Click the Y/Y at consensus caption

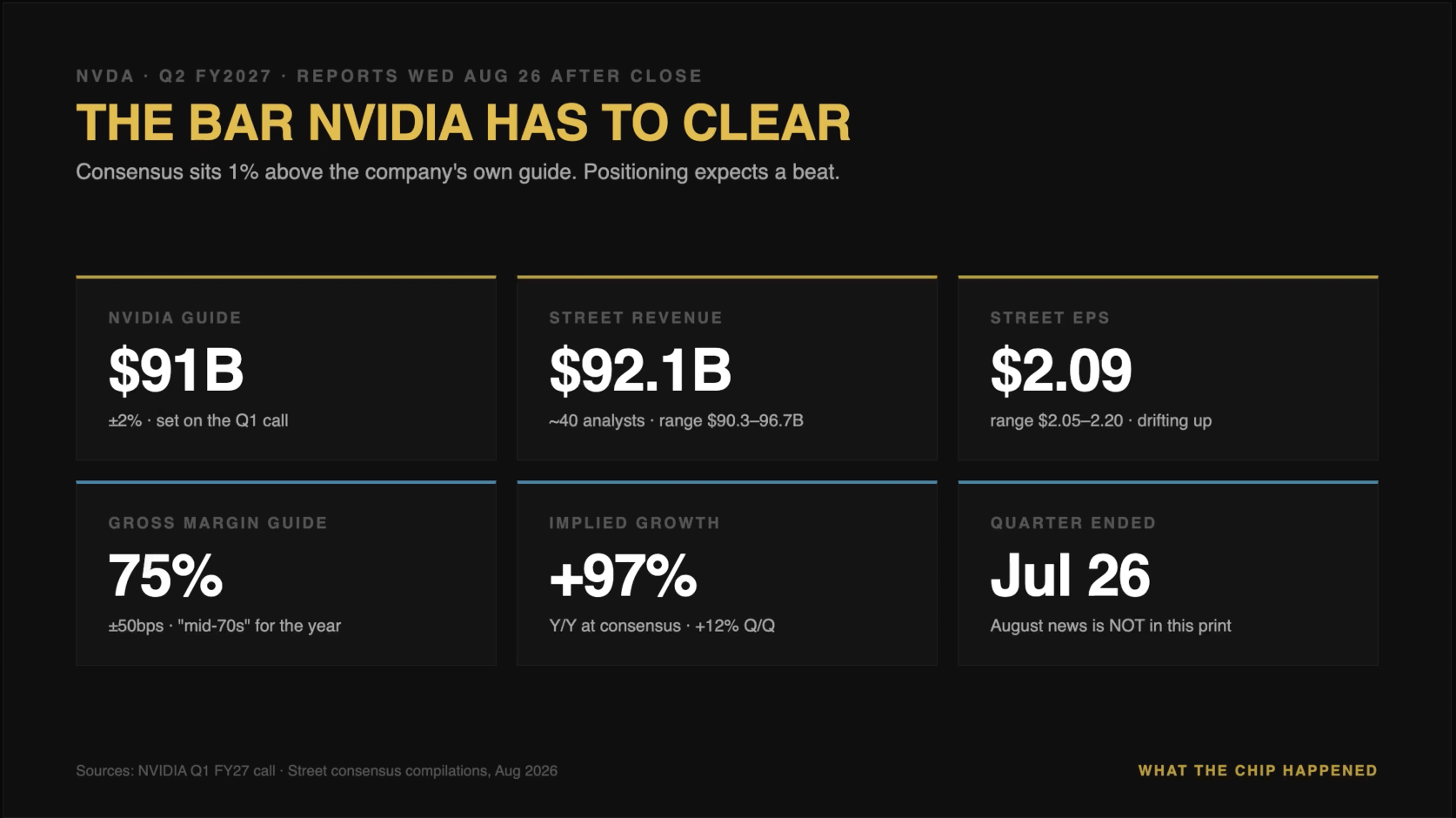point(662,626)
